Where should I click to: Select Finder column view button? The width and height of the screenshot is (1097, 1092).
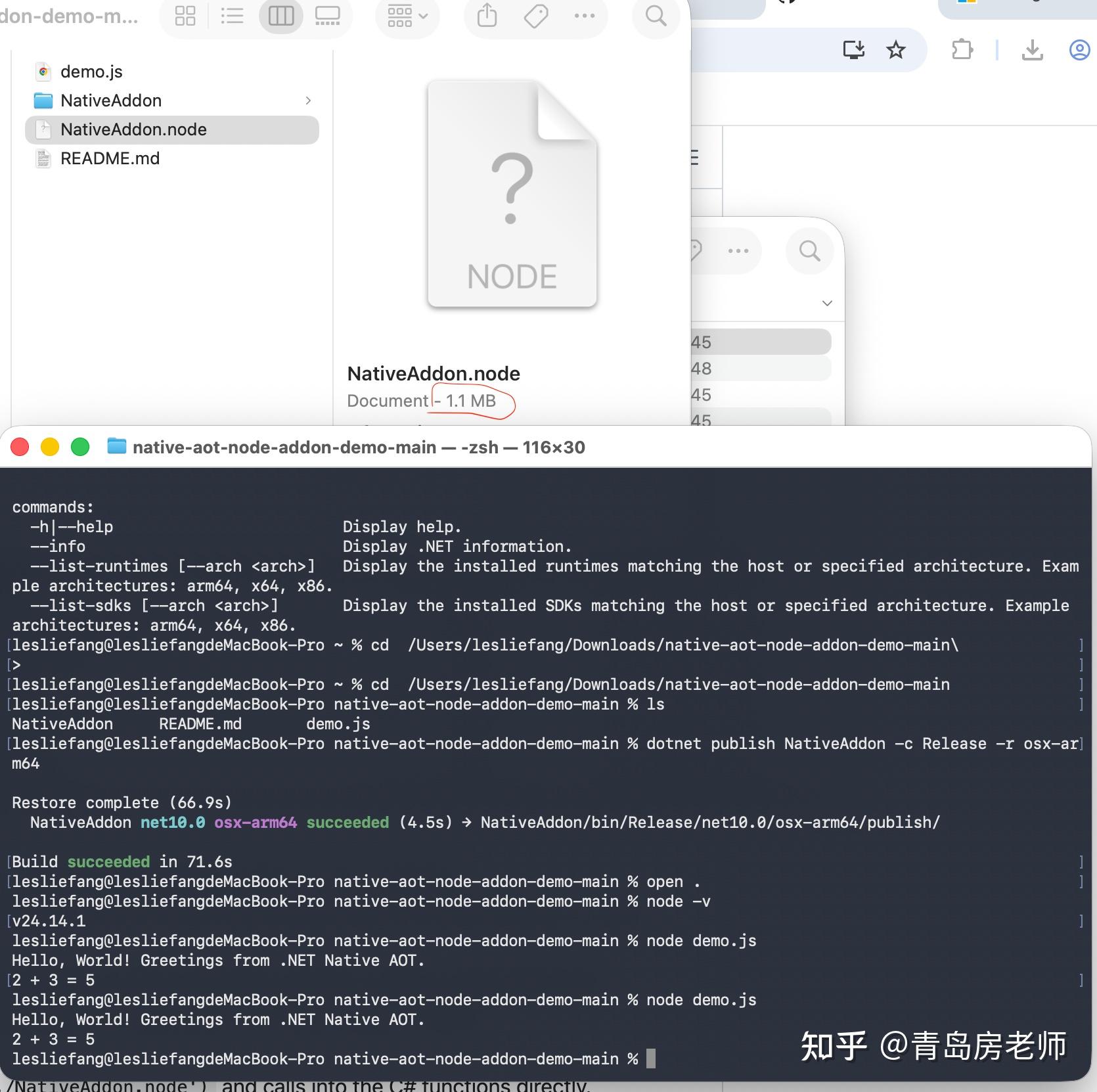[x=281, y=15]
